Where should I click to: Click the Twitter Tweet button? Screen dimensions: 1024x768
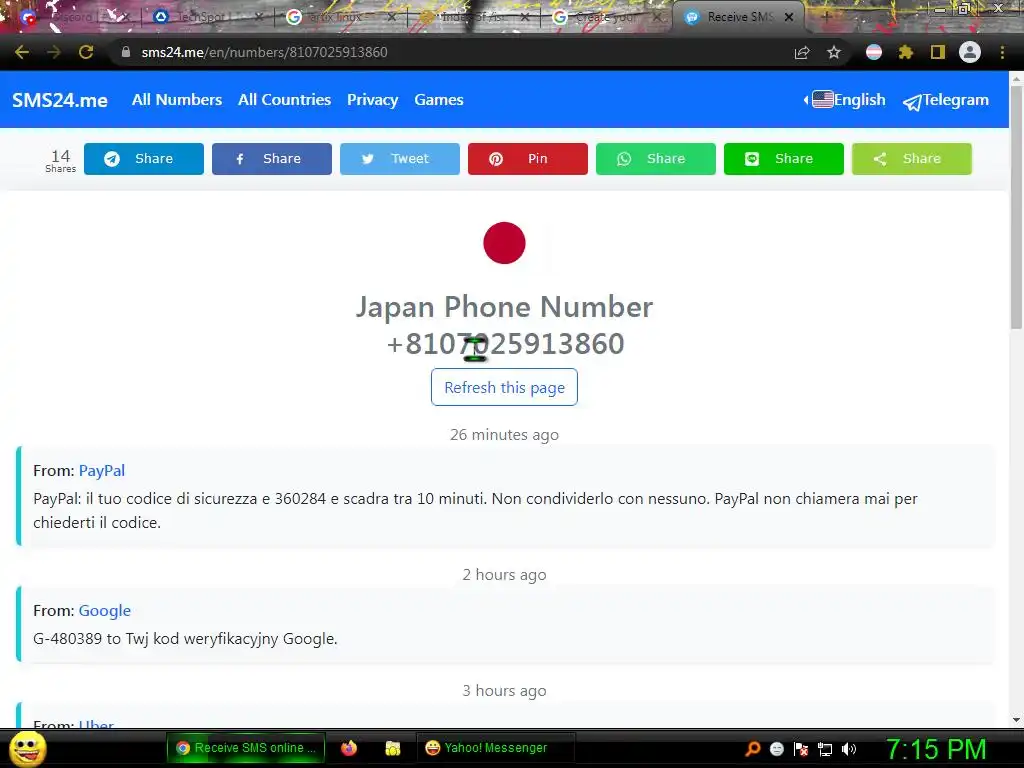click(400, 159)
